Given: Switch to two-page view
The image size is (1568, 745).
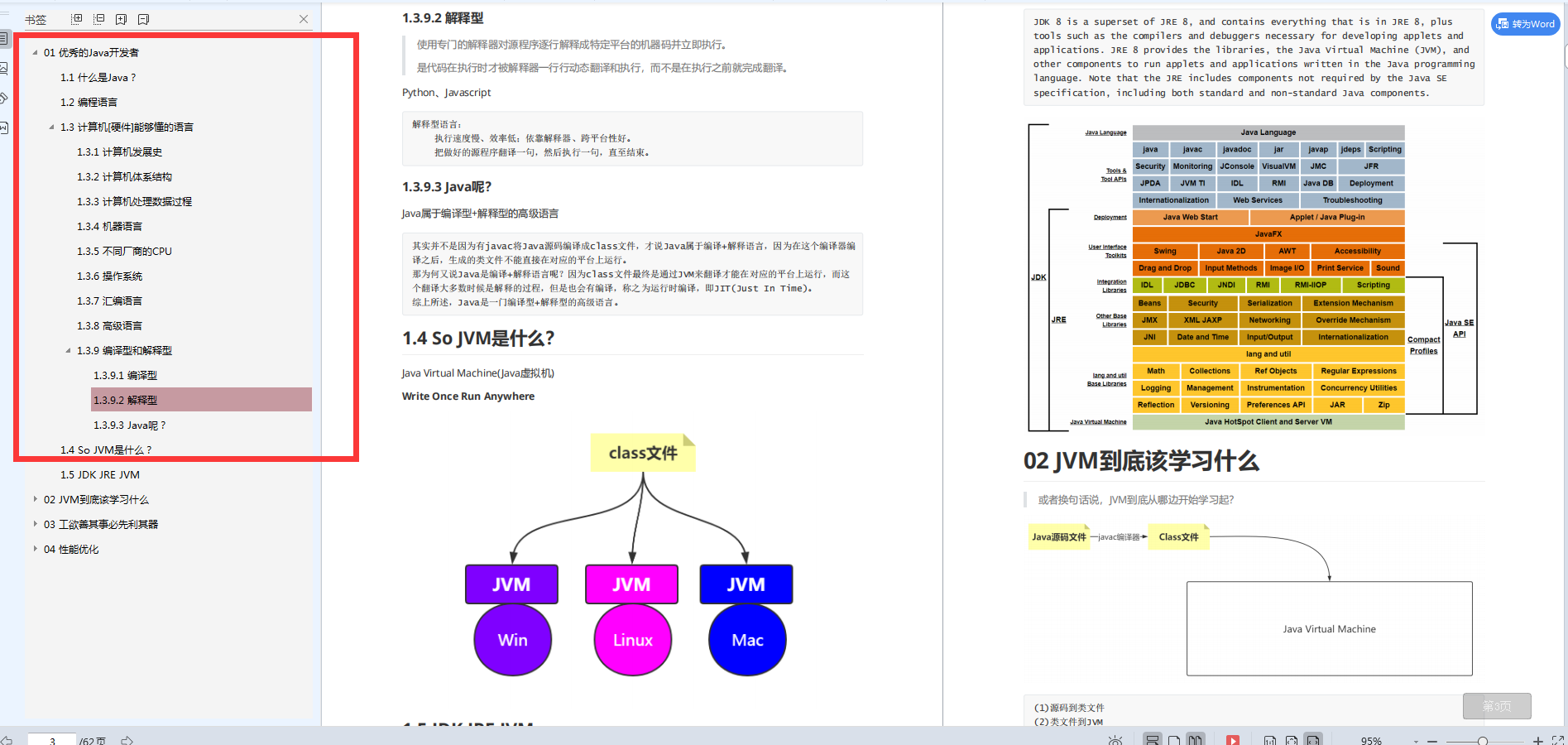Looking at the screenshot, I should tap(1195, 740).
